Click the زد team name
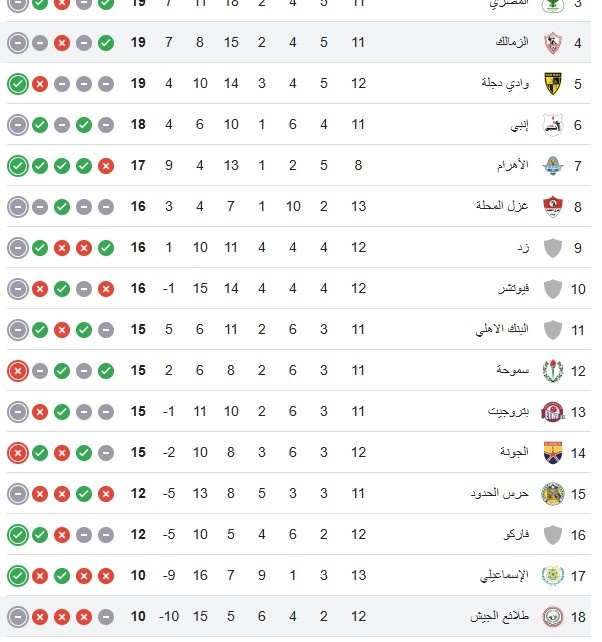This screenshot has height=642, width=602. pyautogui.click(x=522, y=248)
